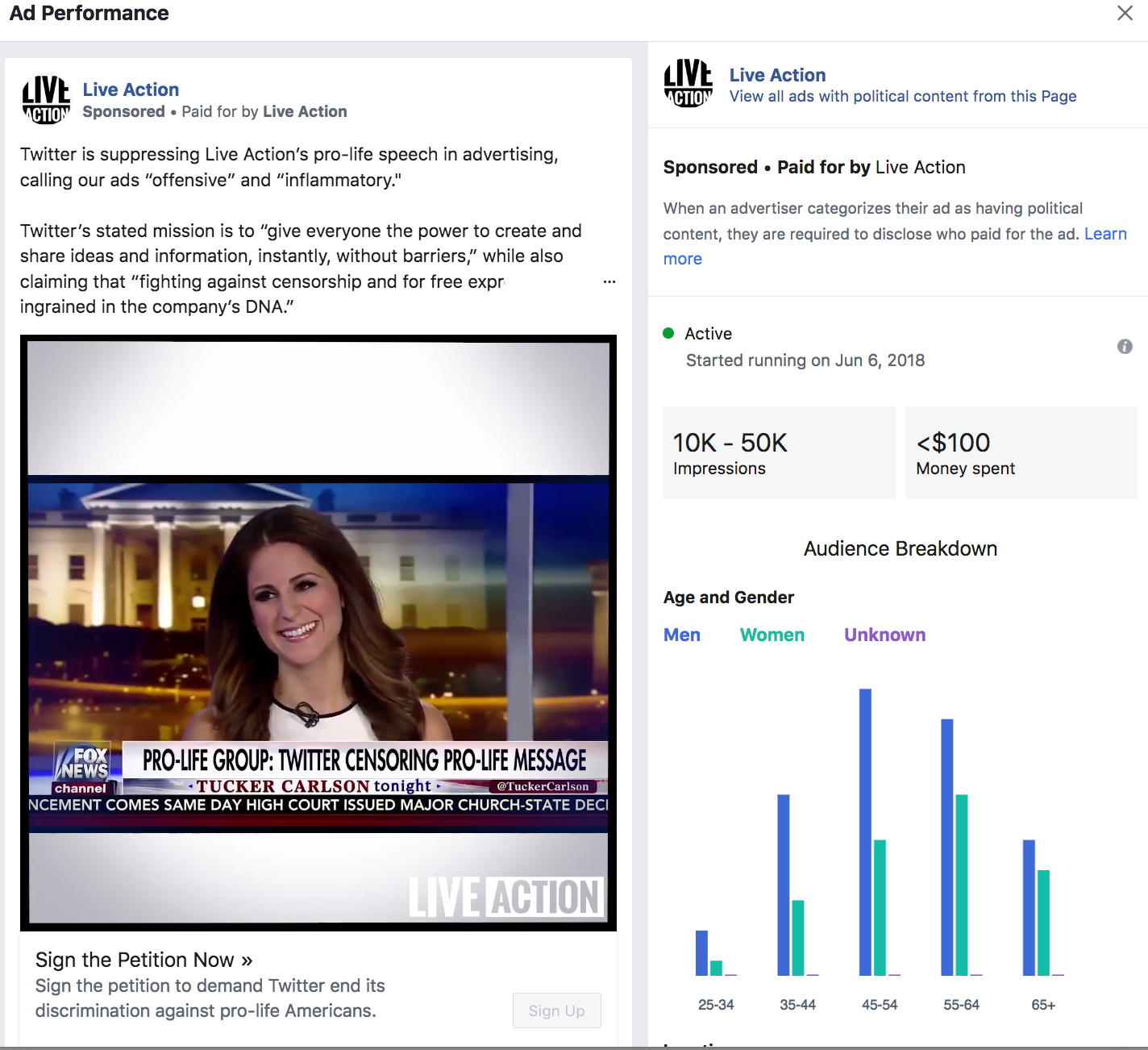The image size is (1148, 1050).
Task: Click the Audience Breakdown heading
Action: pos(901,548)
